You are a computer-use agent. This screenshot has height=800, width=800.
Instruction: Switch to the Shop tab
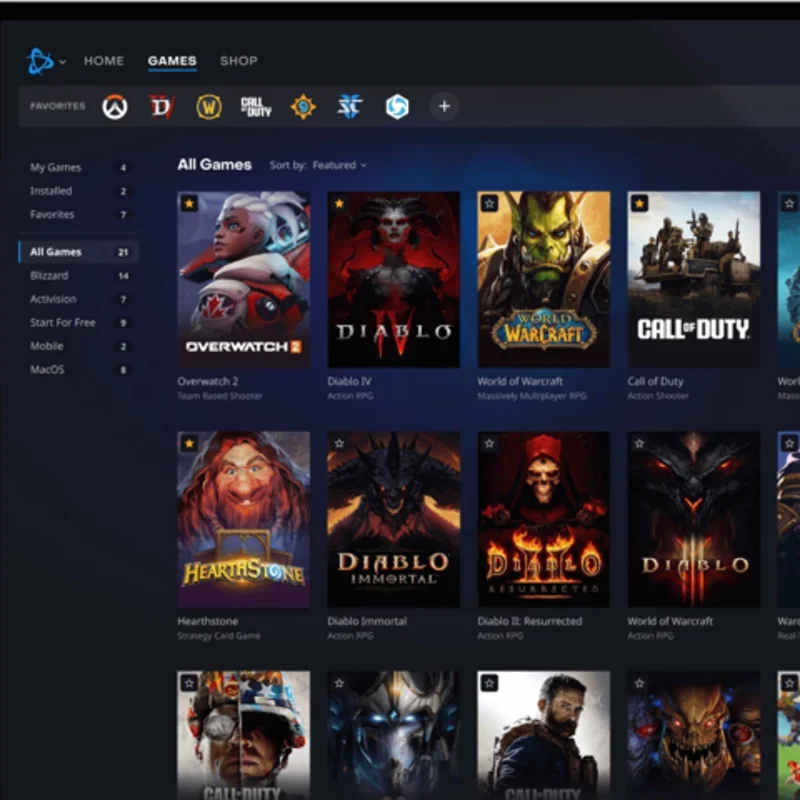tap(238, 61)
